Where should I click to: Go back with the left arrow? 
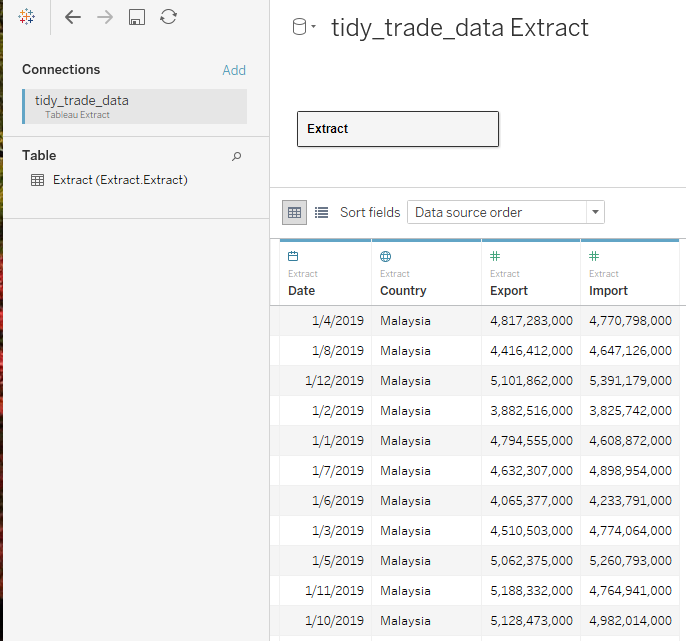point(73,17)
